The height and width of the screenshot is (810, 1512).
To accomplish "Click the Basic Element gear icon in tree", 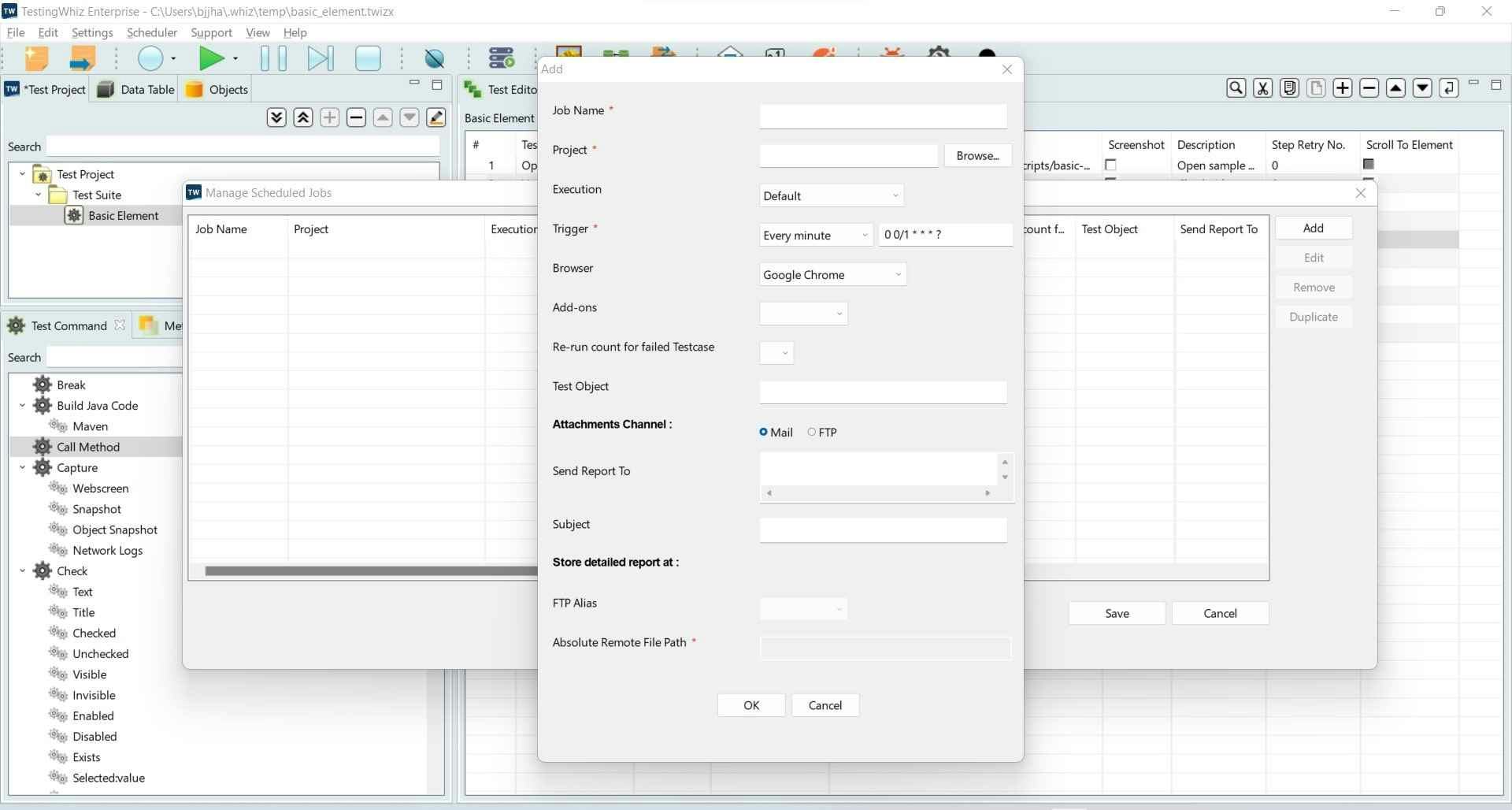I will coord(73,215).
